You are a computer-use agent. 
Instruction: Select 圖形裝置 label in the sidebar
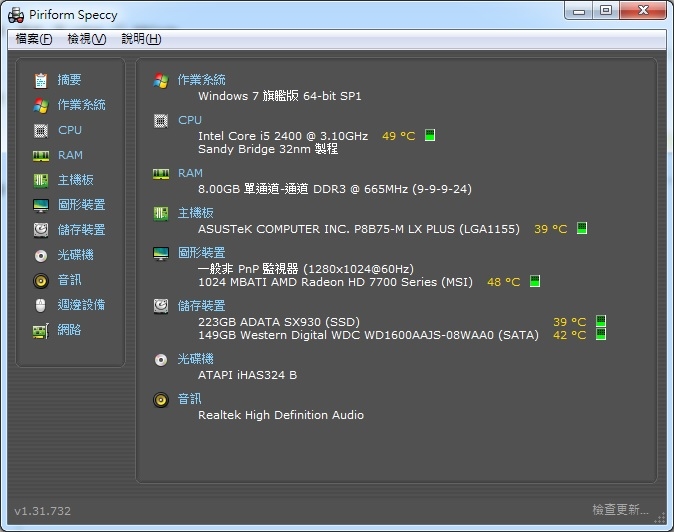(82, 205)
